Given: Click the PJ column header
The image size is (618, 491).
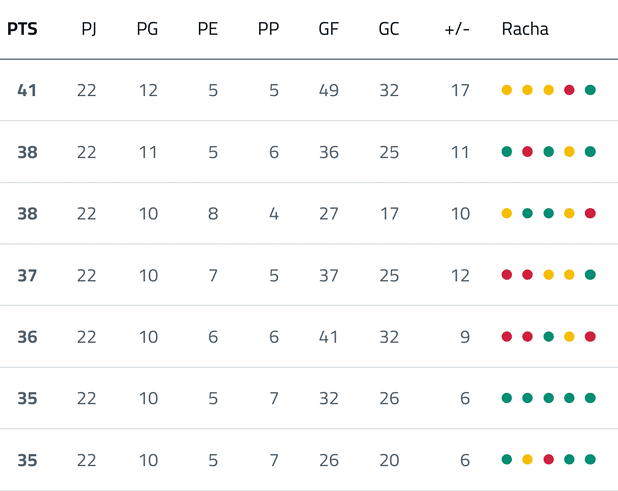Looking at the screenshot, I should 88,29.
